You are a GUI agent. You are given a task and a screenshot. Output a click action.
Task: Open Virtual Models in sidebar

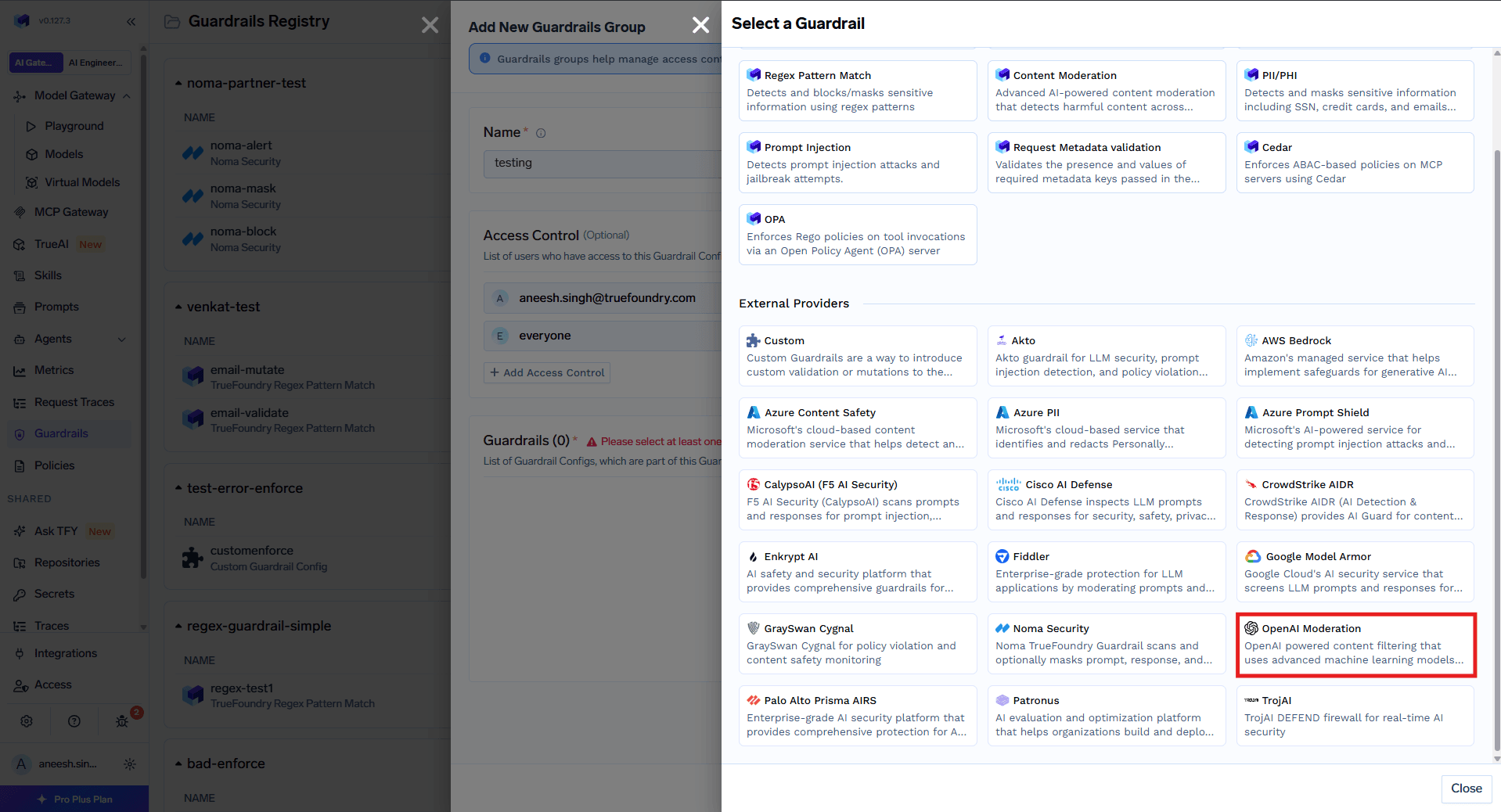[82, 182]
